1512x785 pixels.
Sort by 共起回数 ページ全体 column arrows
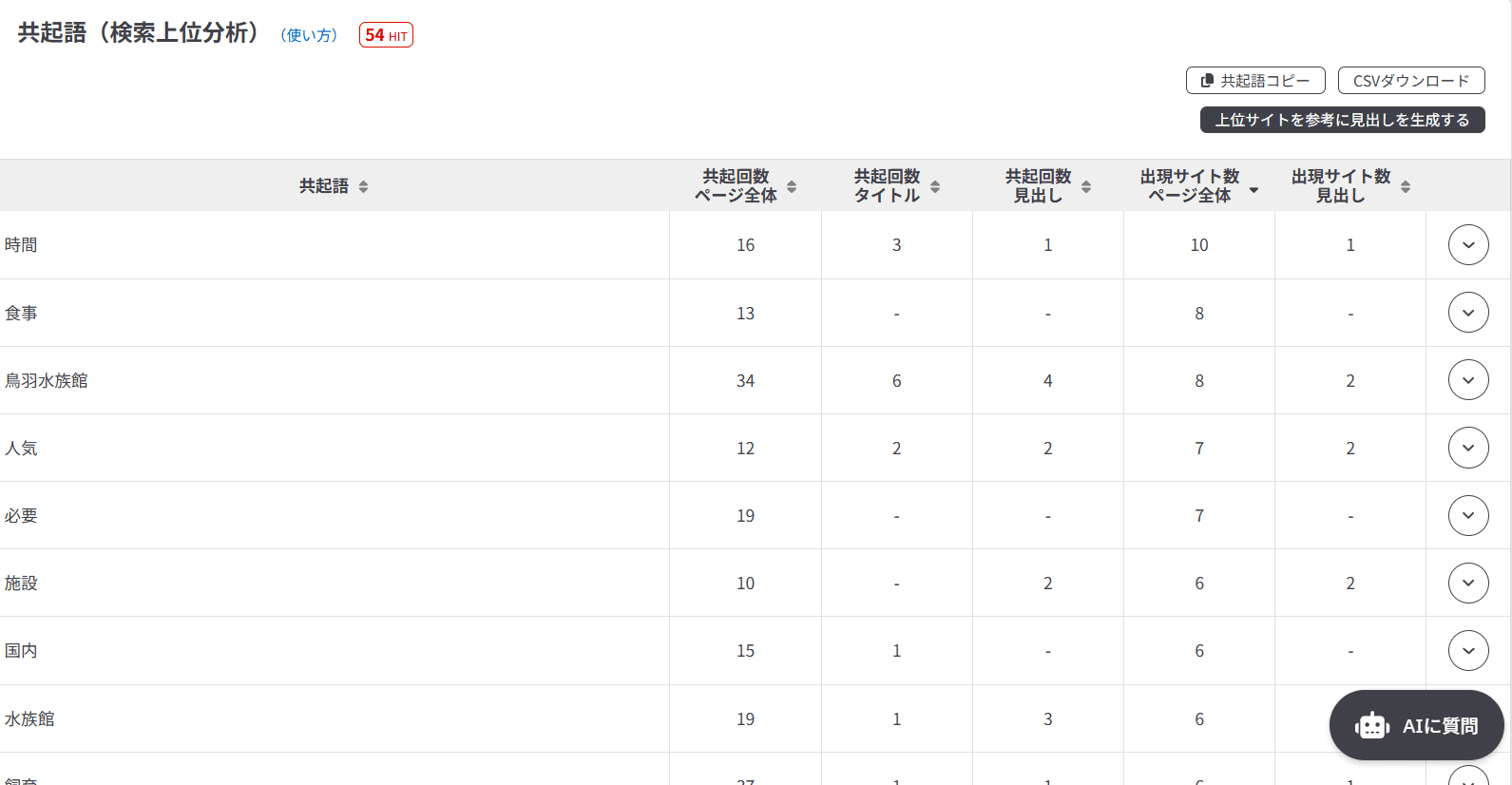[x=792, y=186]
